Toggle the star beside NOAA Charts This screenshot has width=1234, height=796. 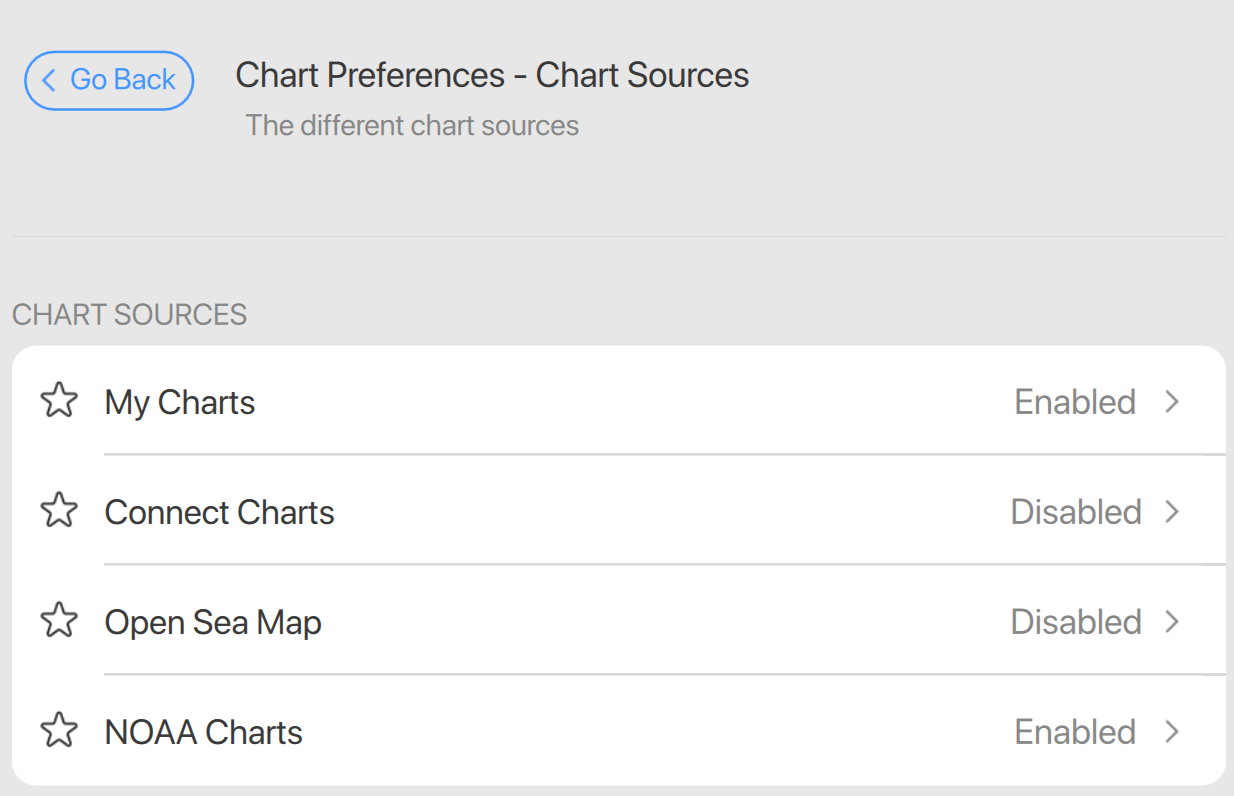point(59,731)
